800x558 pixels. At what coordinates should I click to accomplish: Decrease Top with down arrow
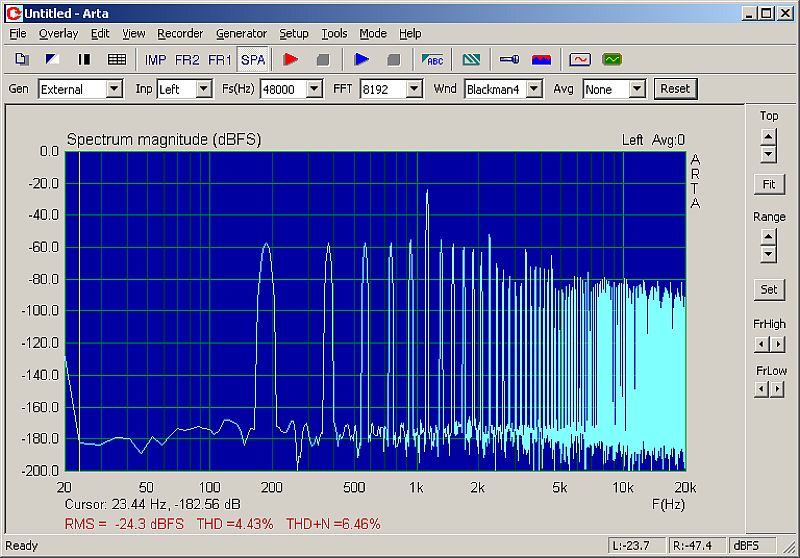[x=768, y=154]
